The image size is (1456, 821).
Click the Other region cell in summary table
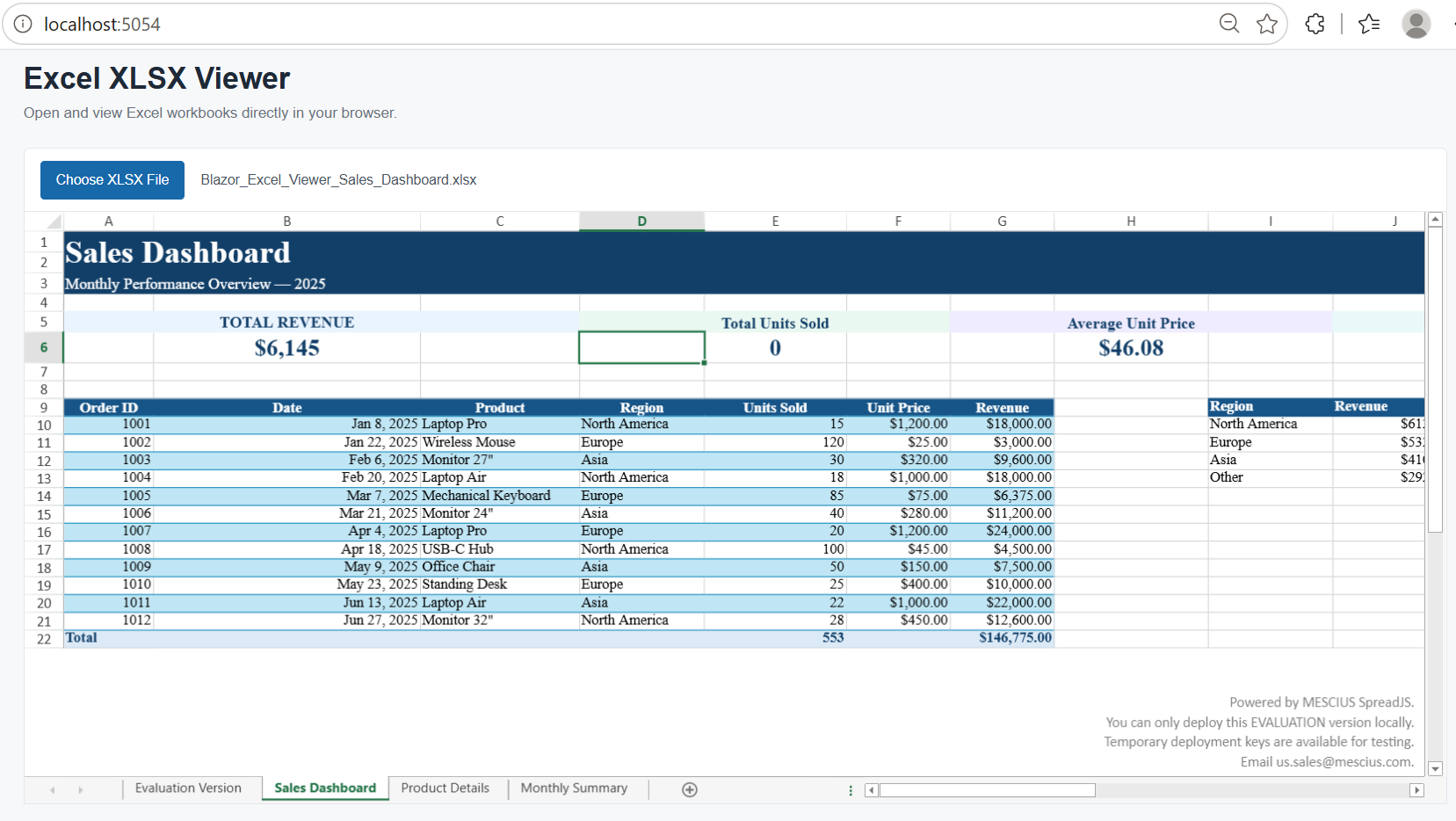1271,477
